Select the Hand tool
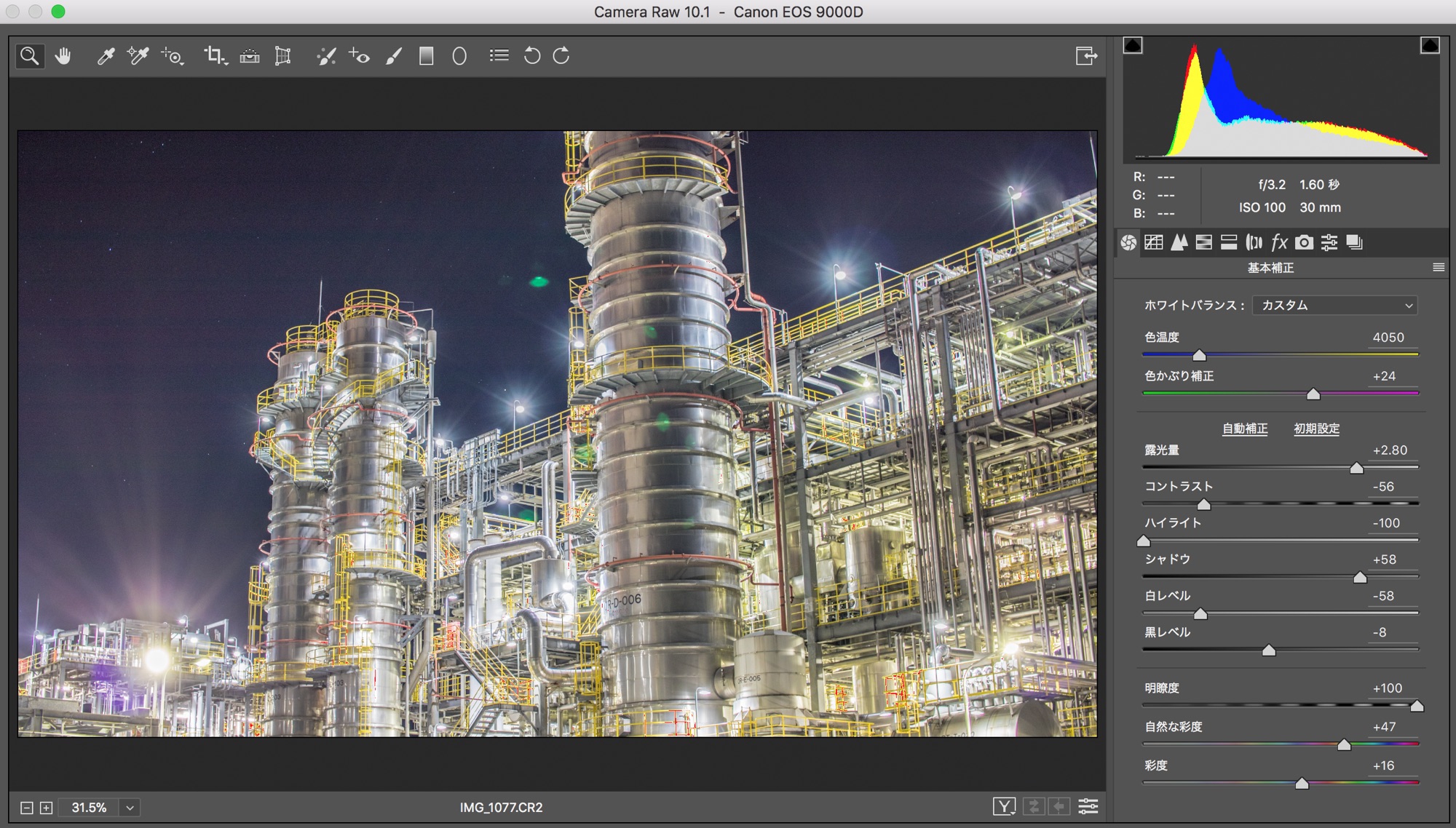 [63, 56]
